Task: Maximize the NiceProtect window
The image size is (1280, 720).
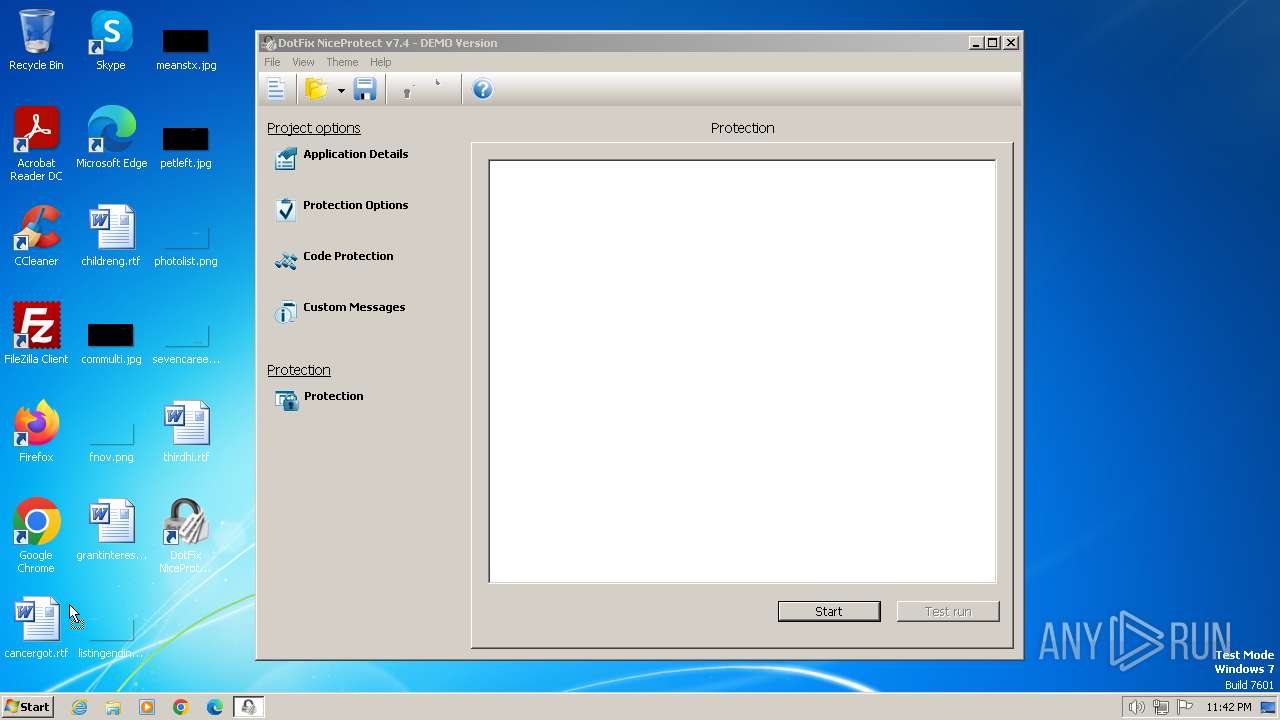Action: tap(992, 42)
